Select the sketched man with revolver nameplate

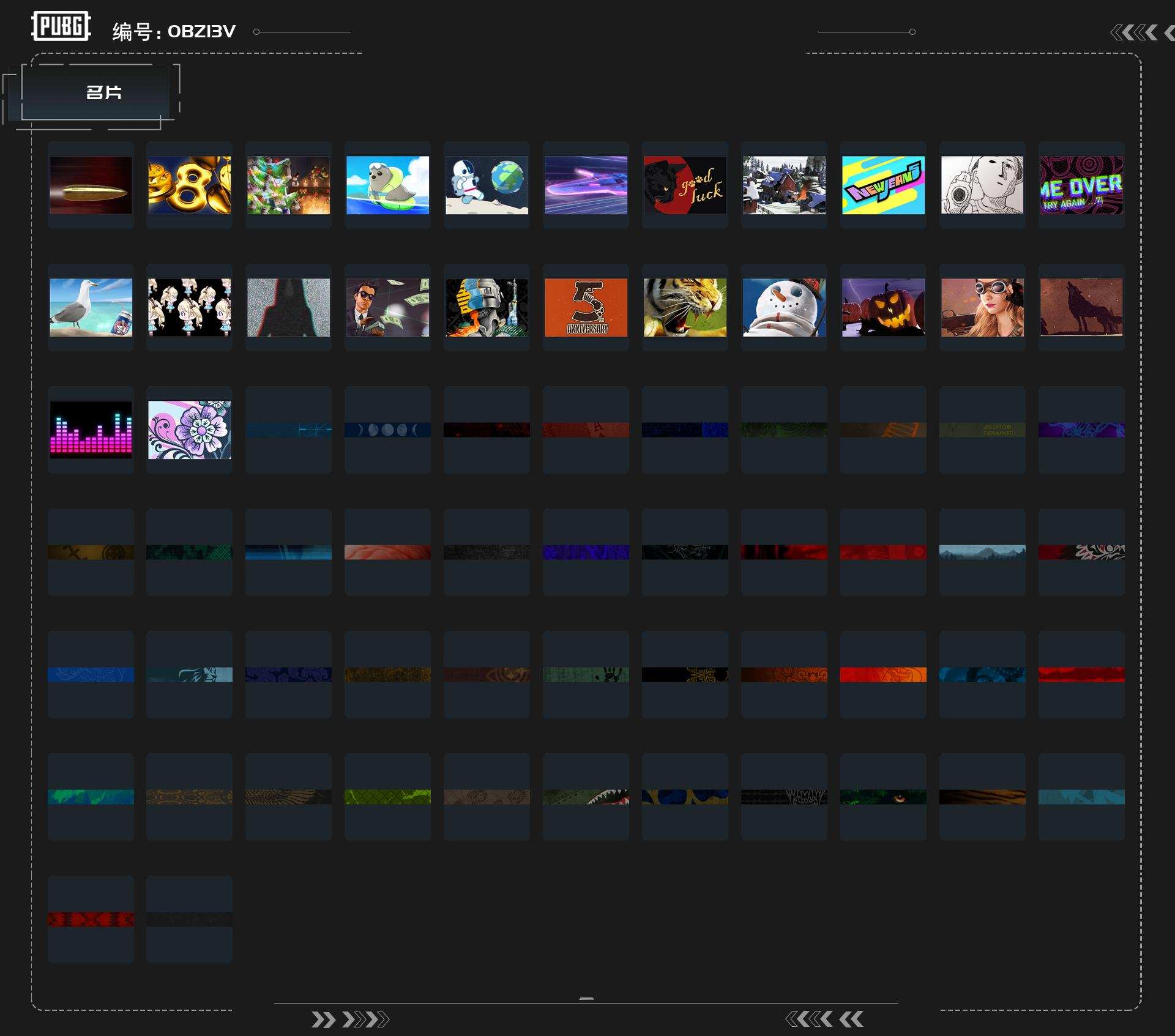983,185
